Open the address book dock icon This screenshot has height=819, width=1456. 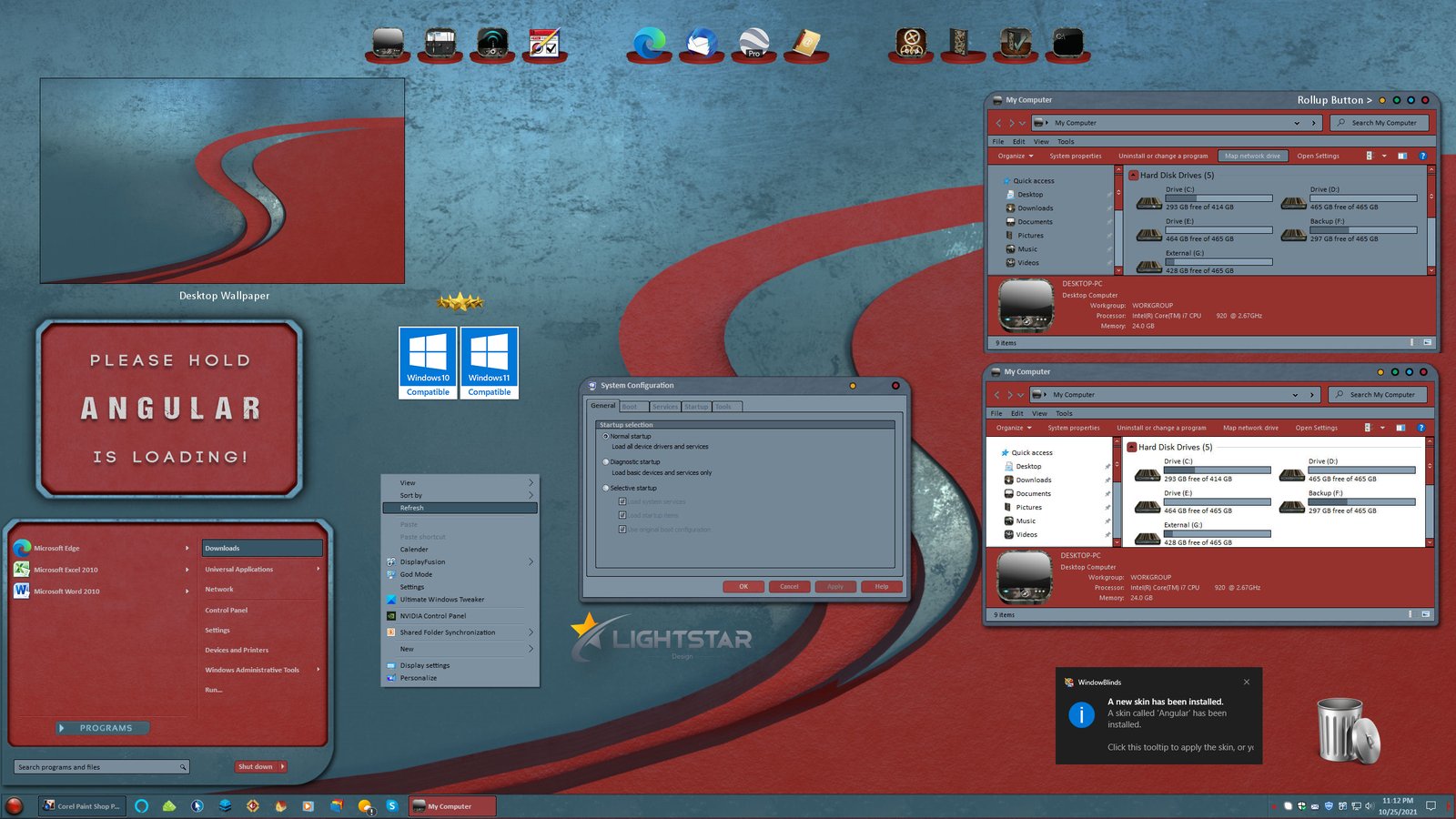click(806, 43)
